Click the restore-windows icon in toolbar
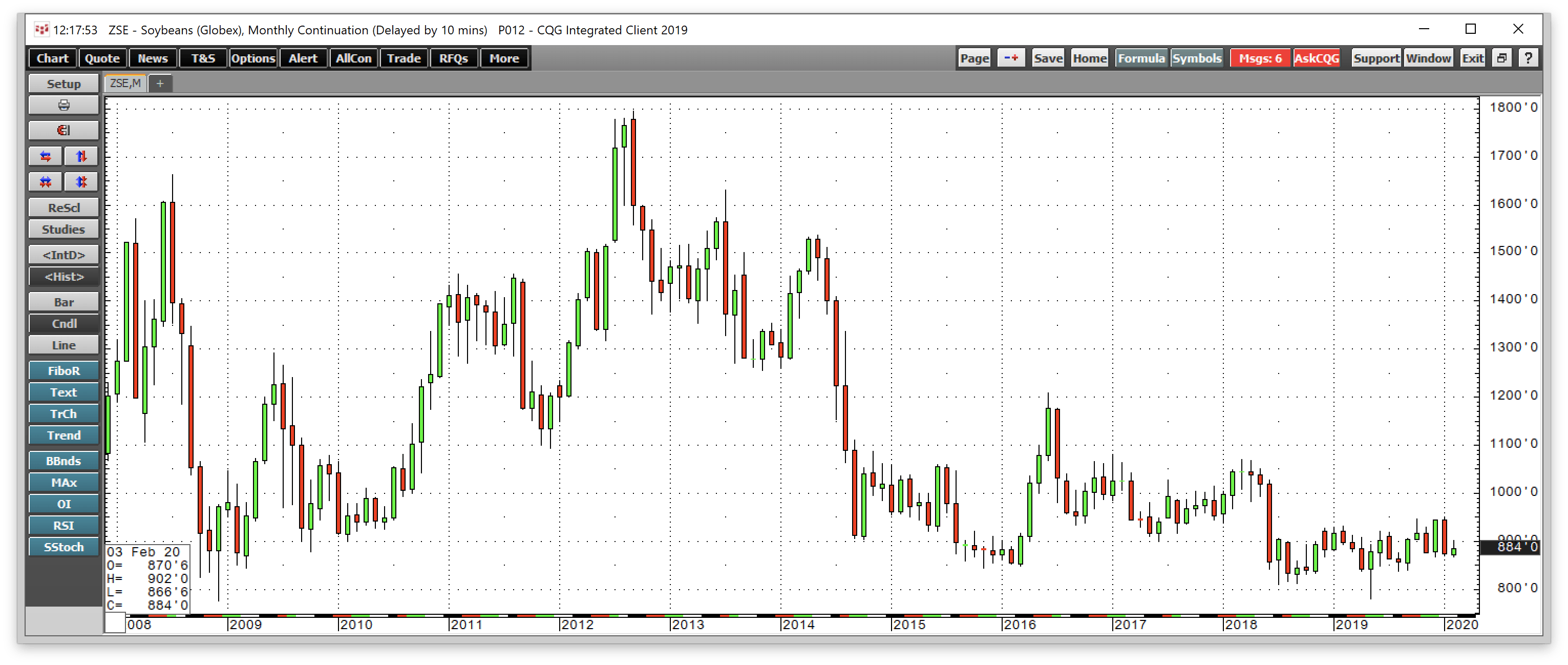Viewport: 1568px width, 665px height. tap(1501, 58)
